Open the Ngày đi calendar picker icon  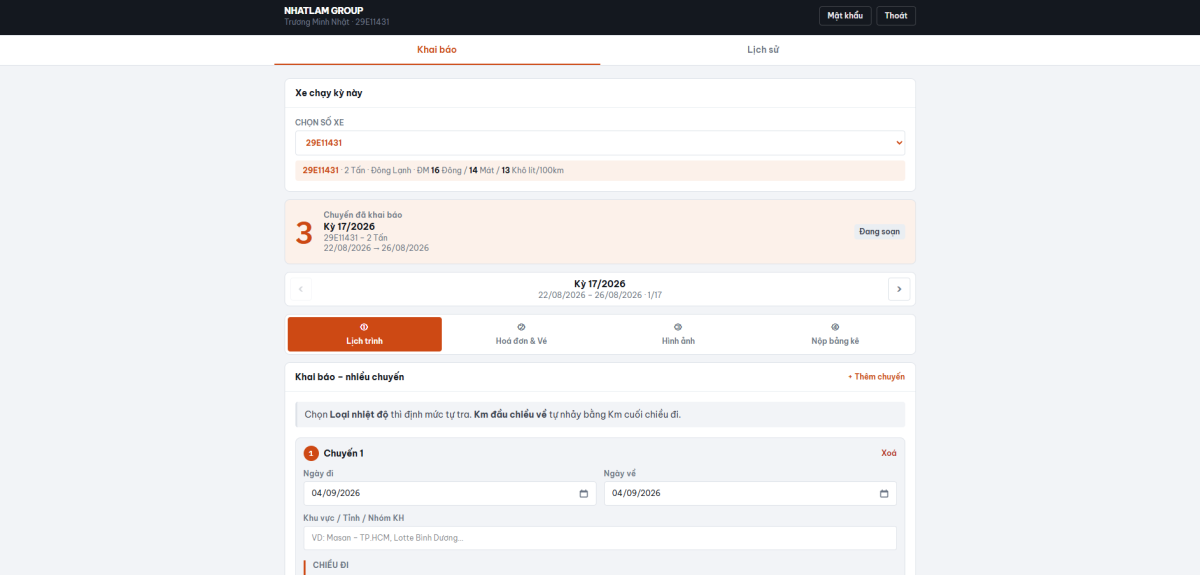point(584,493)
